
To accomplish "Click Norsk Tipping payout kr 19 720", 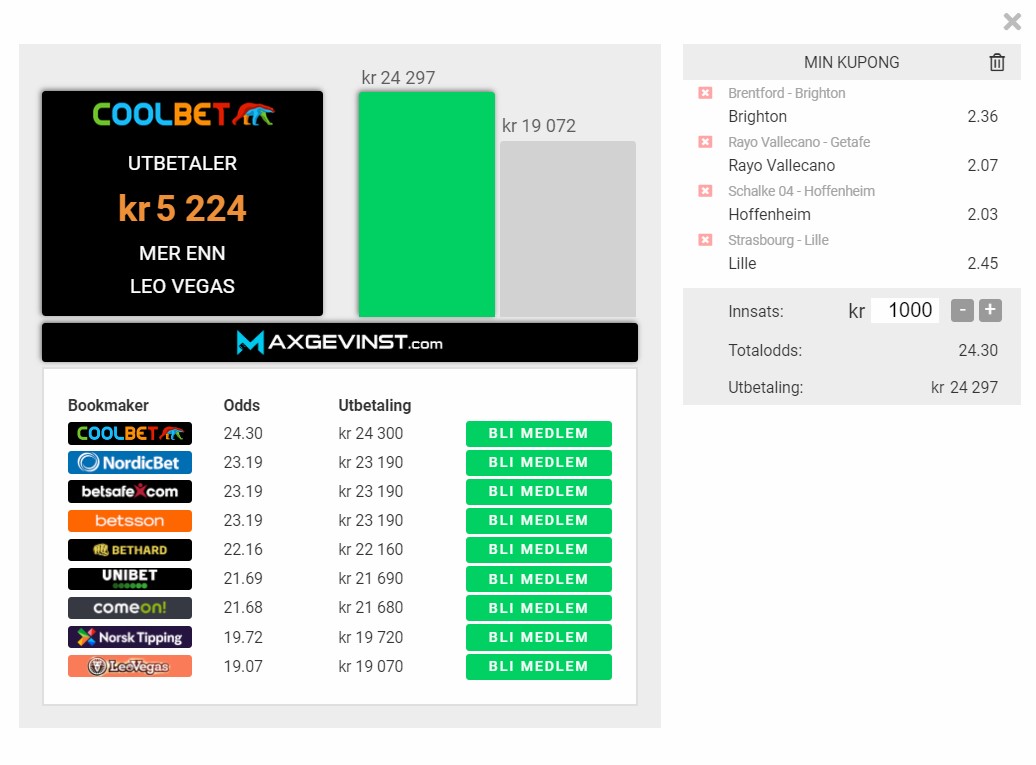I will tap(371, 637).
